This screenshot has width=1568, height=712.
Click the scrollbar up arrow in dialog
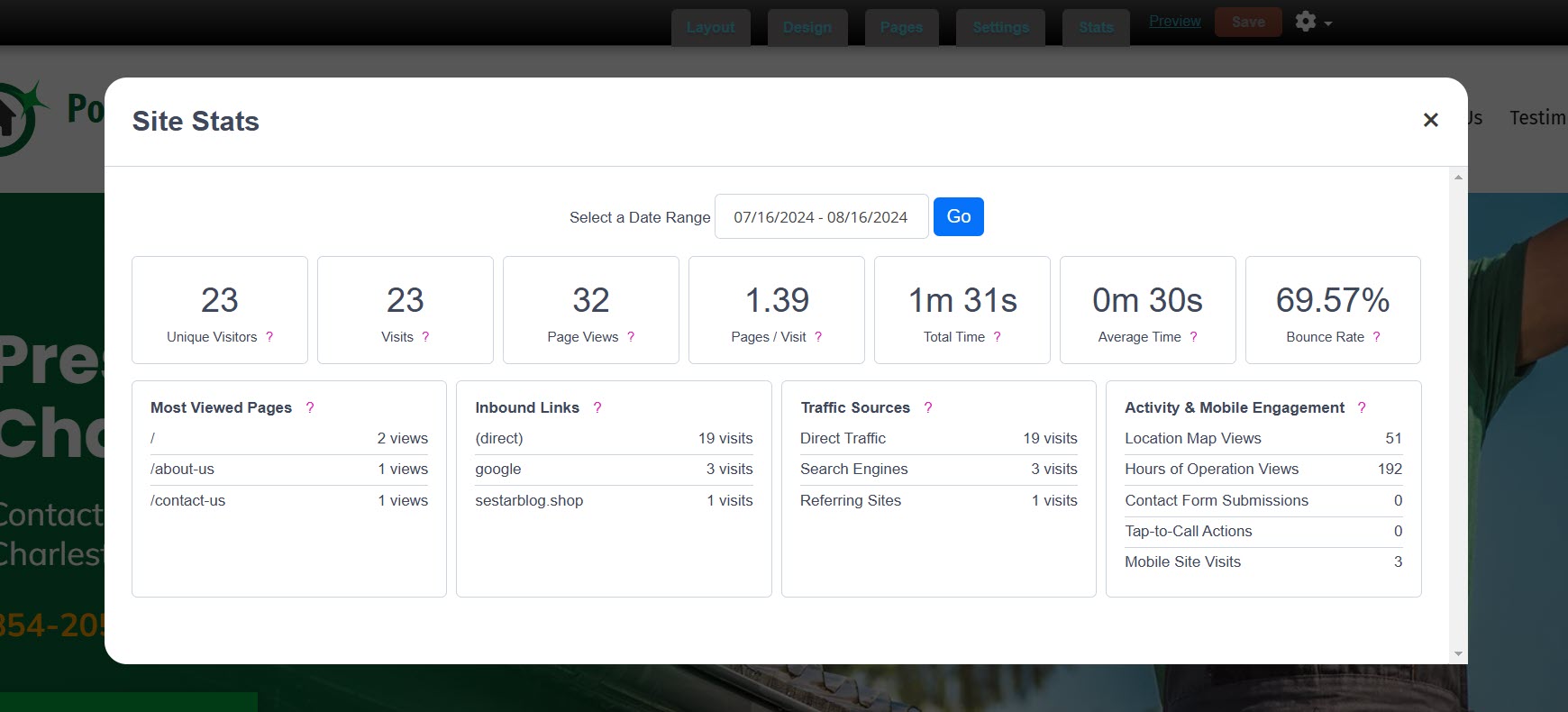point(1458,178)
